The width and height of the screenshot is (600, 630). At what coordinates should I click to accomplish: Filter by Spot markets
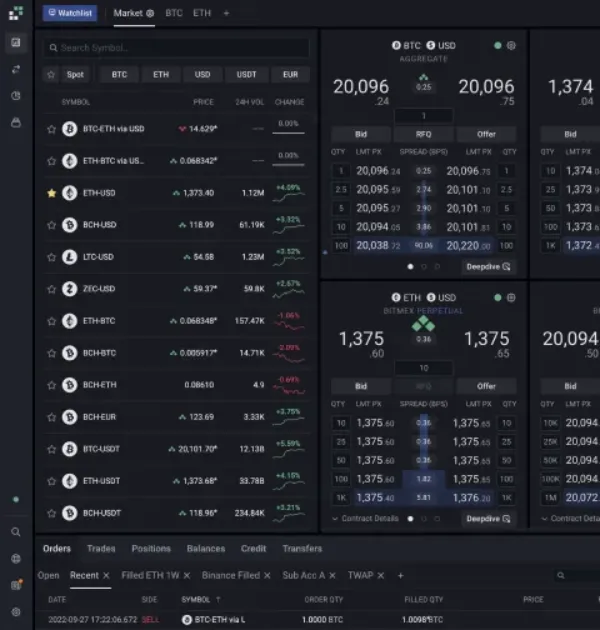pos(75,74)
